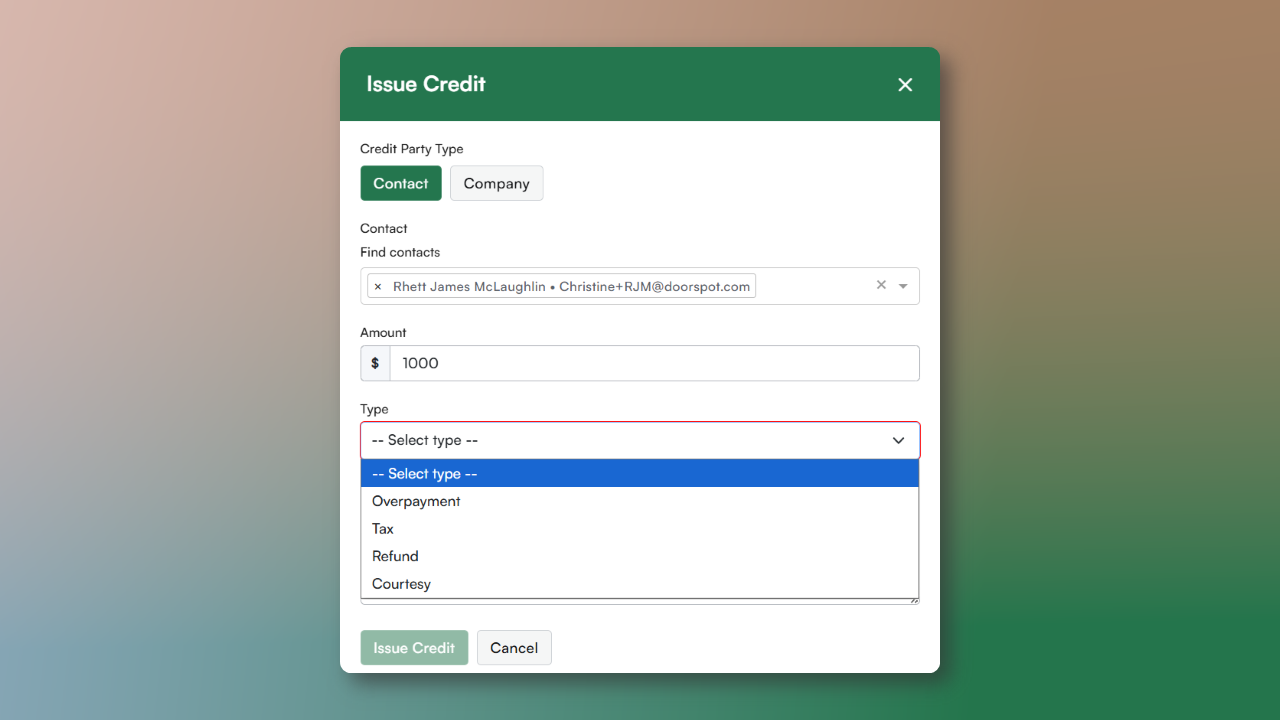Viewport: 1280px width, 720px height.
Task: Pick Tax as the credit type
Action: pos(383,529)
